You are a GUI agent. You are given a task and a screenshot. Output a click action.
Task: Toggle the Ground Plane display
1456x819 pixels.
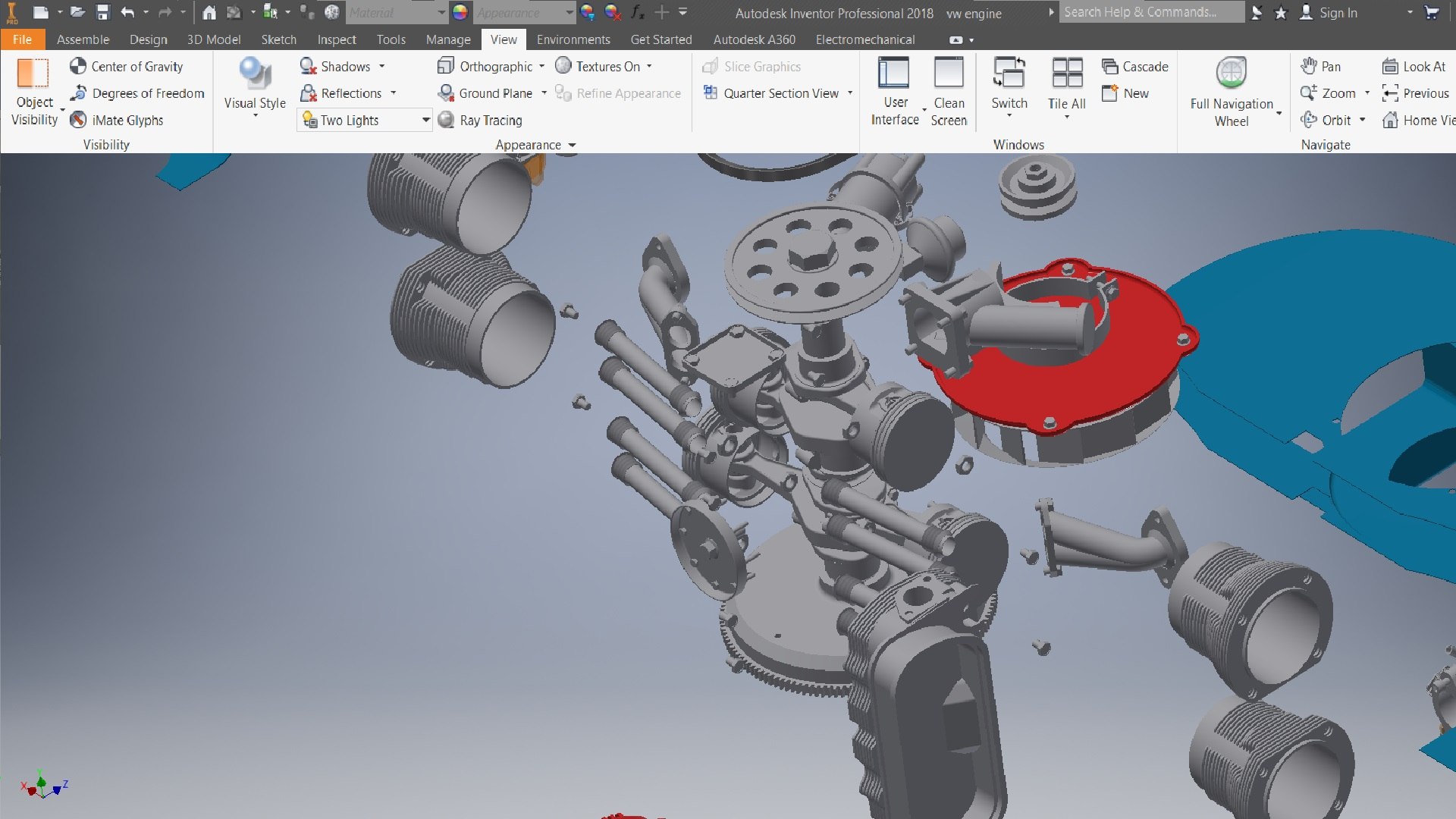[485, 93]
